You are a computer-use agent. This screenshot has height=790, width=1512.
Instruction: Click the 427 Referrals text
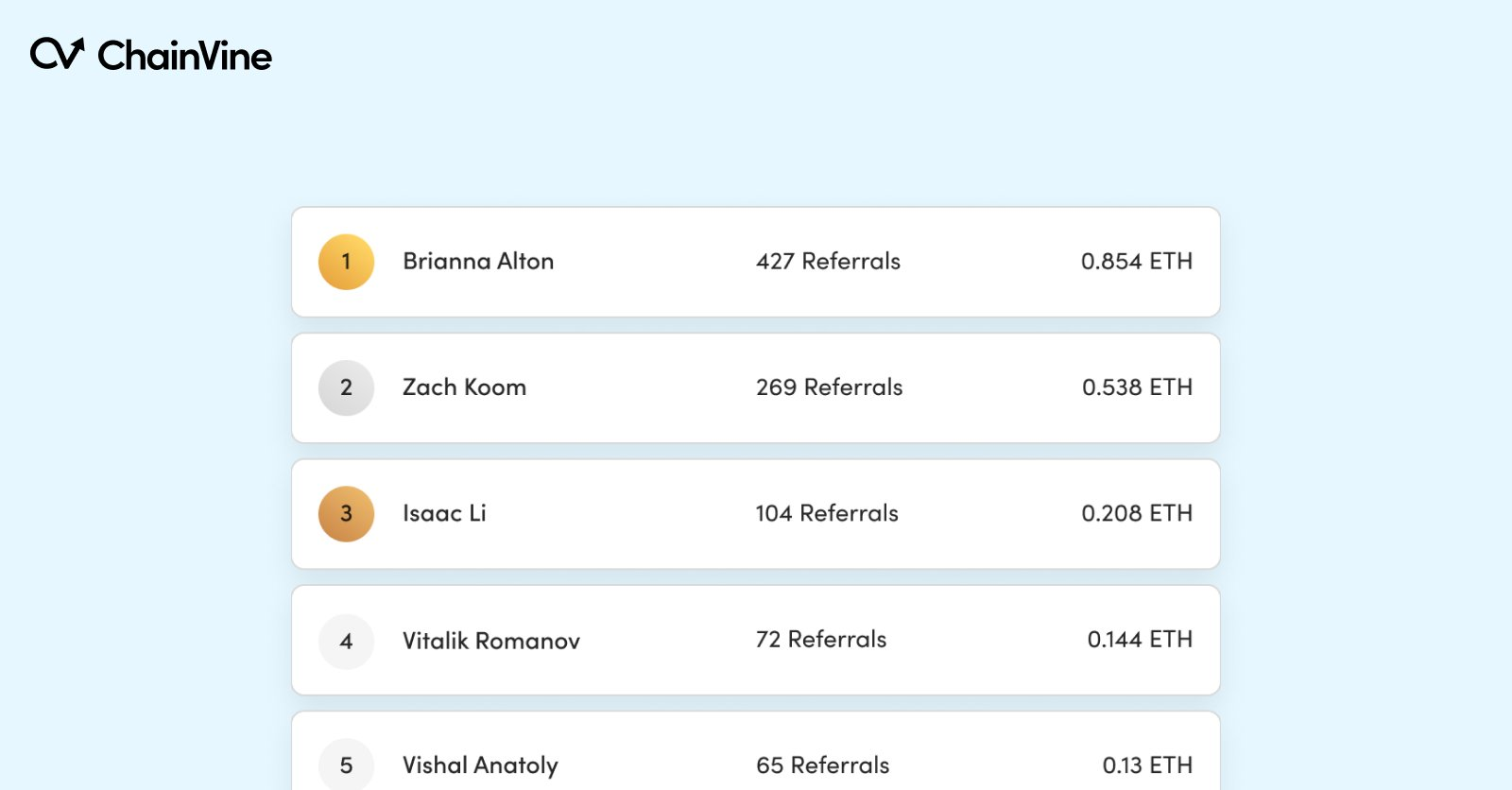point(828,261)
